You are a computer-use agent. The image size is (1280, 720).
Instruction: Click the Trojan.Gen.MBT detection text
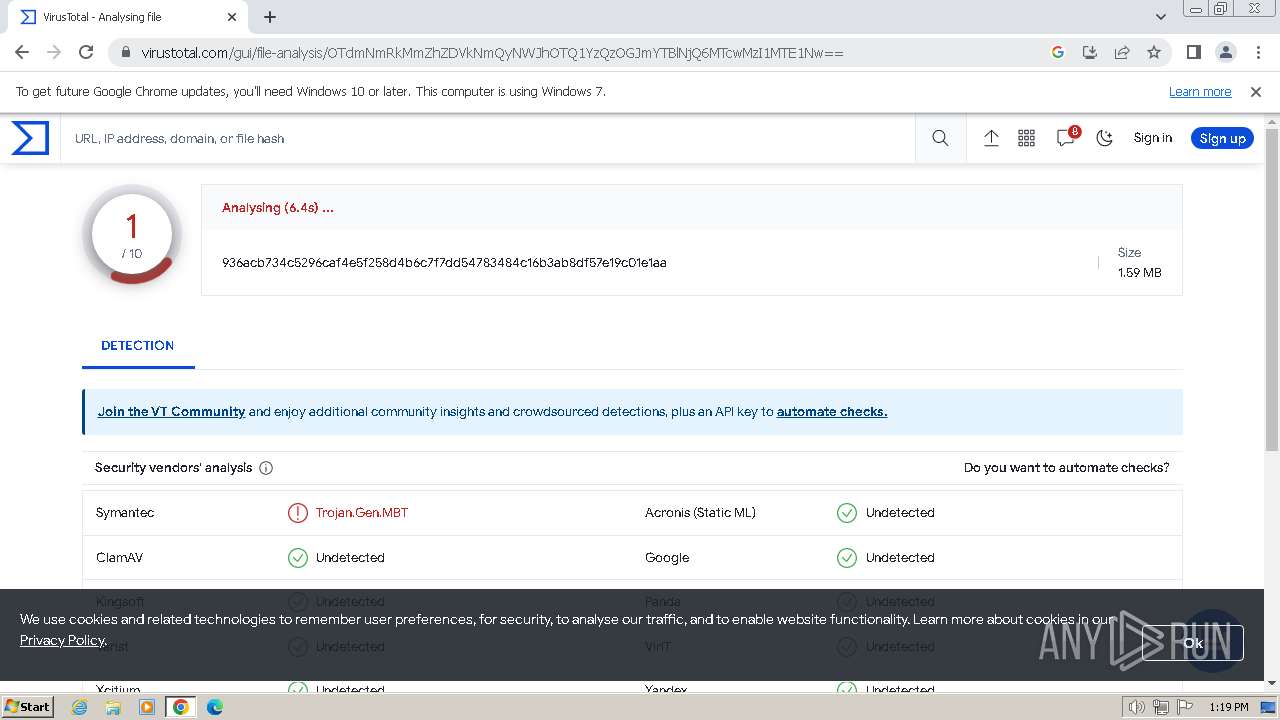(362, 512)
